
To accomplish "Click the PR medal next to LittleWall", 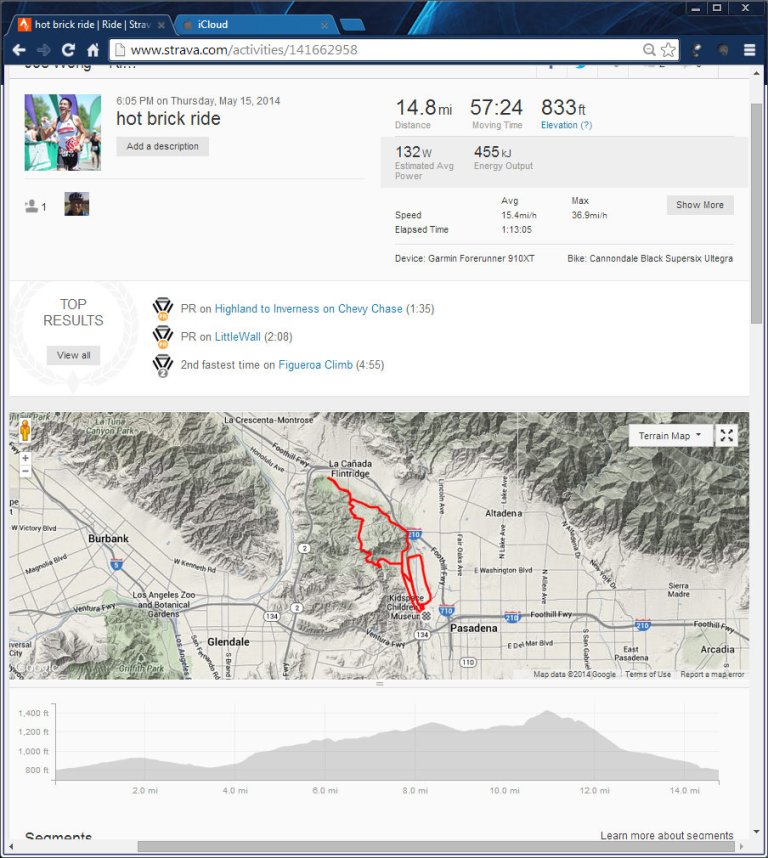I will [163, 337].
